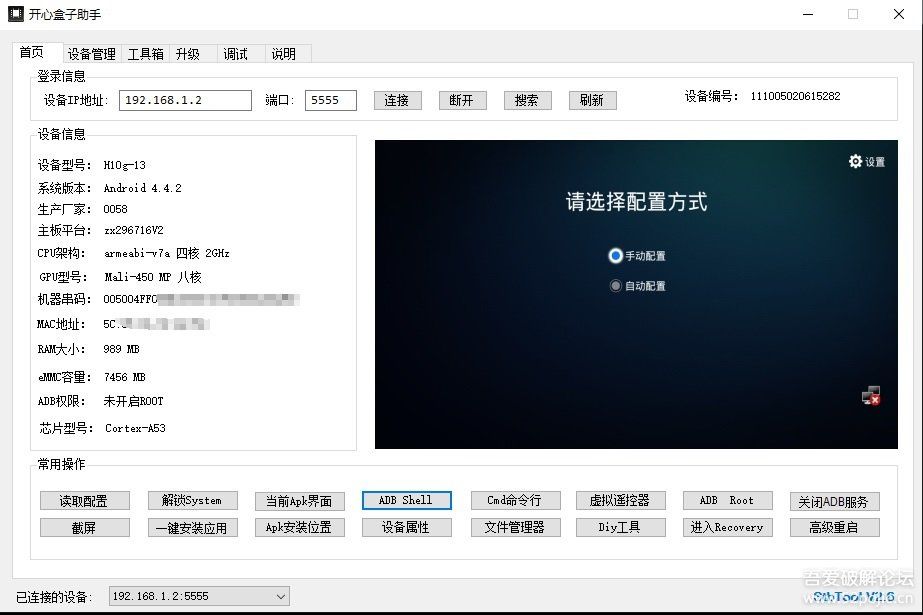
Task: Focus the device IP address field
Action: coord(185,101)
